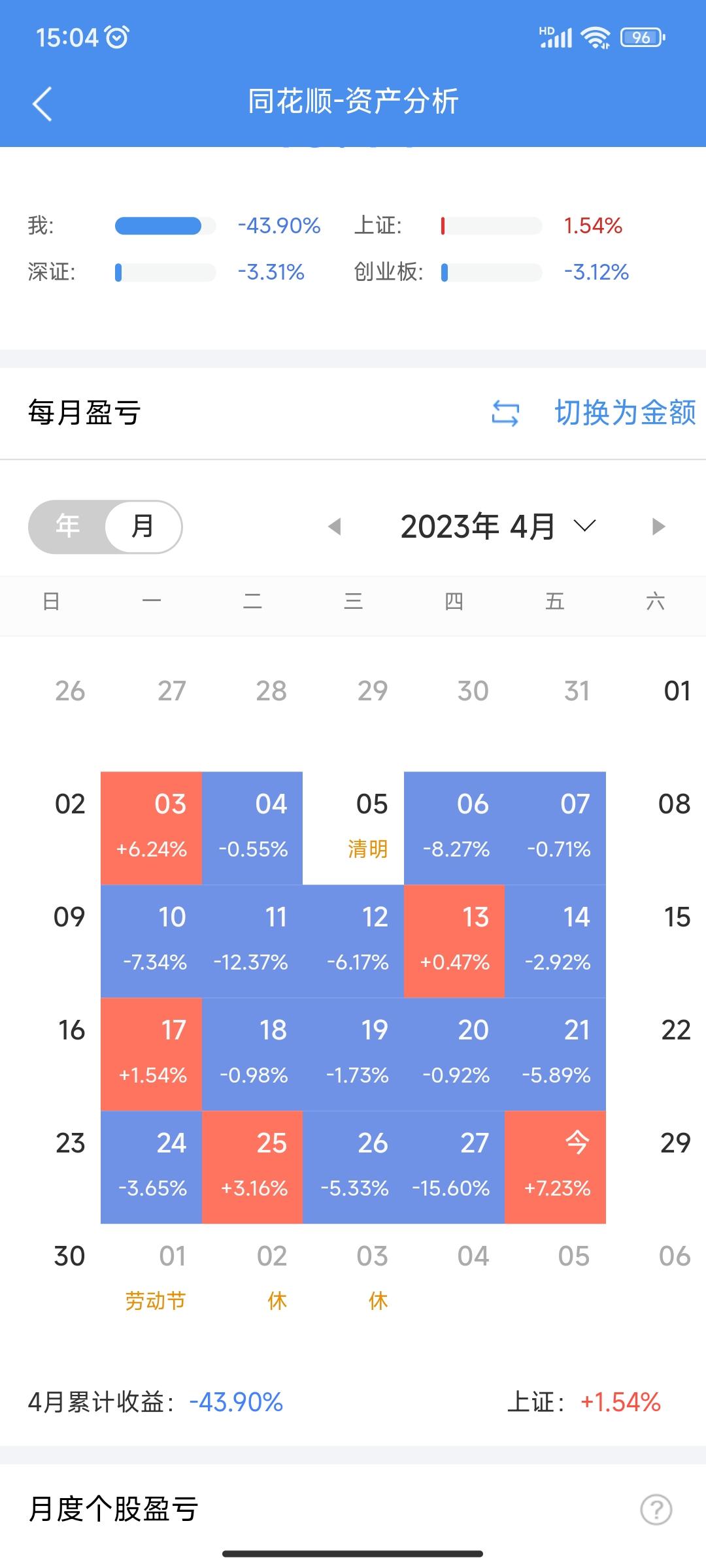Screen dimensions: 706x1568
Task: Switch to year view toggle
Action: click(x=68, y=527)
